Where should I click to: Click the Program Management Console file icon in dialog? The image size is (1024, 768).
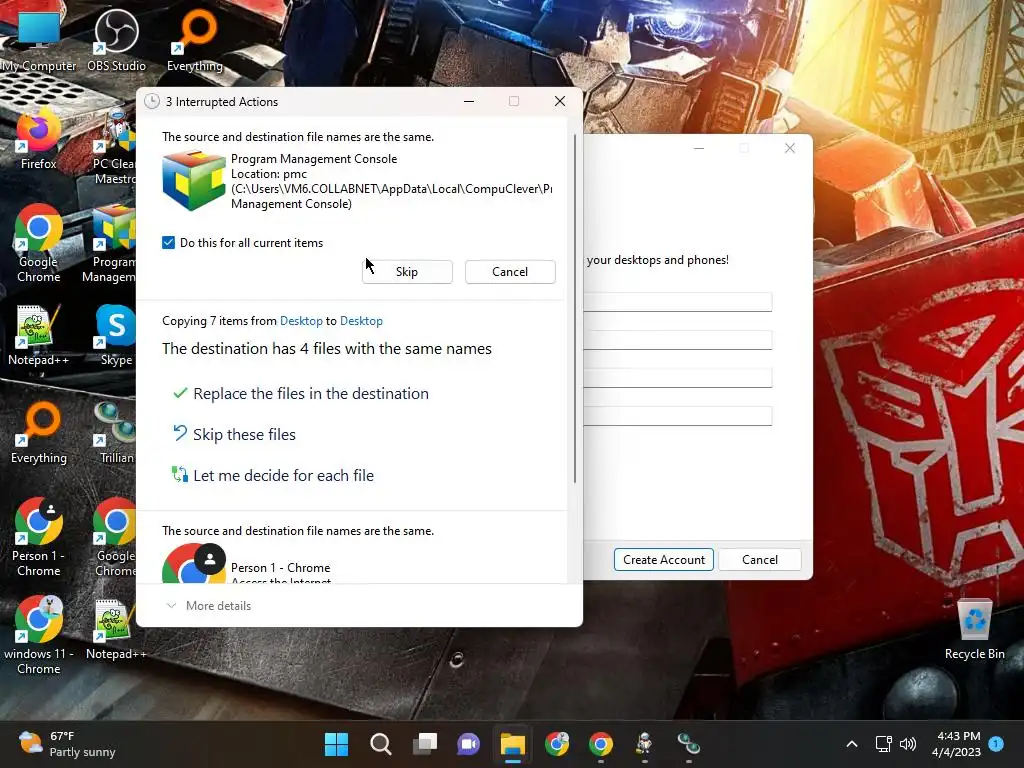pos(193,181)
